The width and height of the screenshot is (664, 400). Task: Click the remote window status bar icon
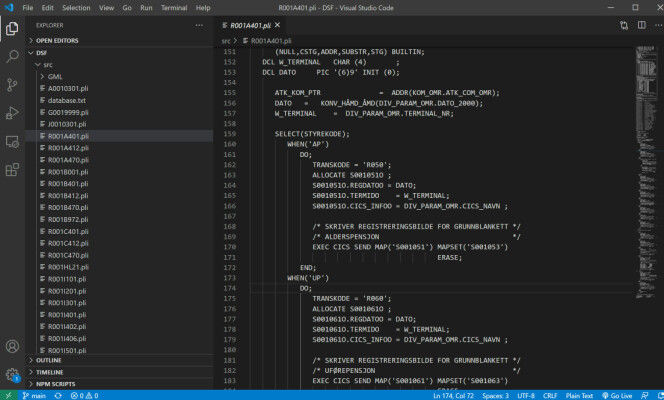[8, 395]
